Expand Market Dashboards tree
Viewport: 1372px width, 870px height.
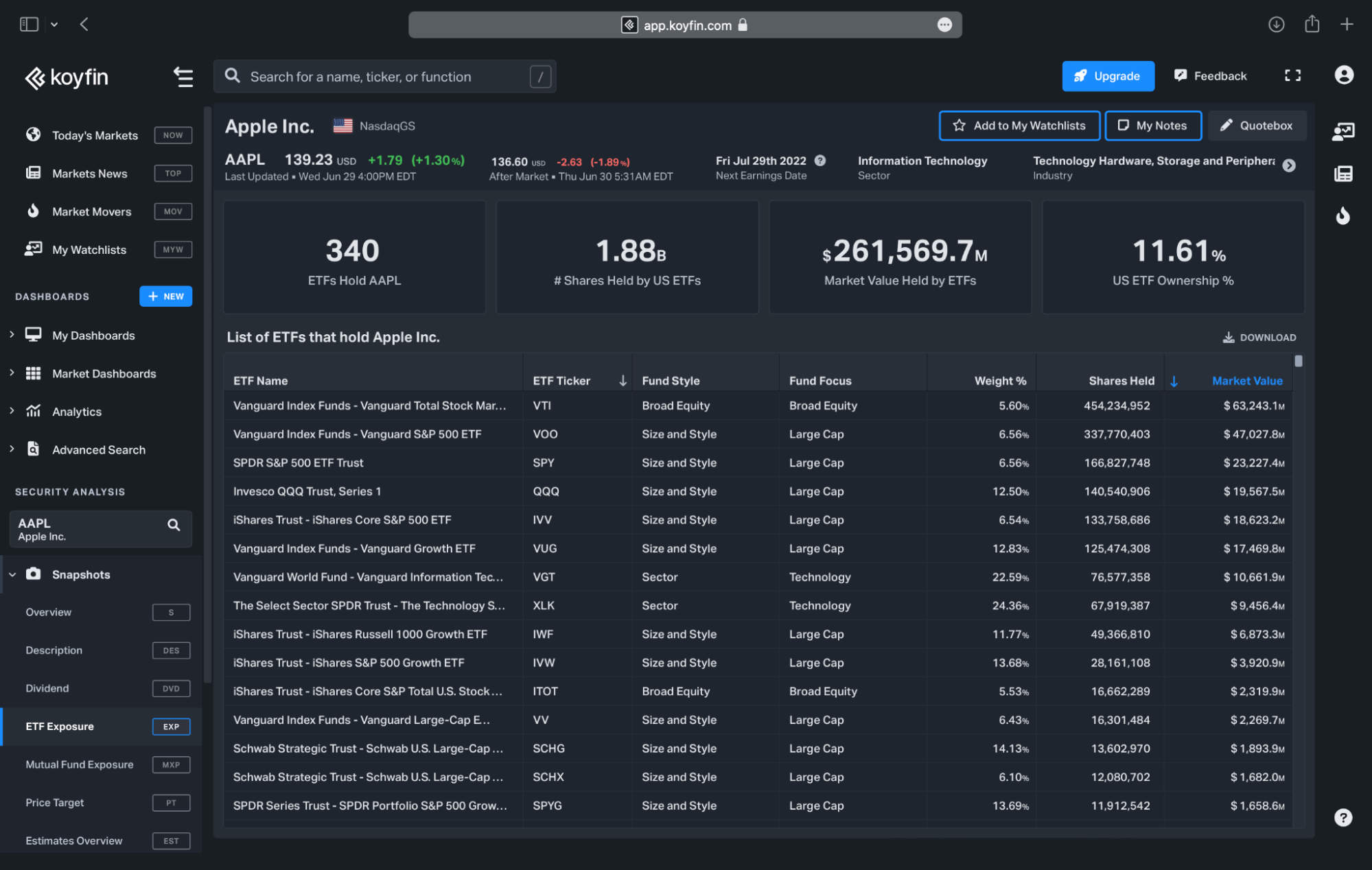(12, 373)
